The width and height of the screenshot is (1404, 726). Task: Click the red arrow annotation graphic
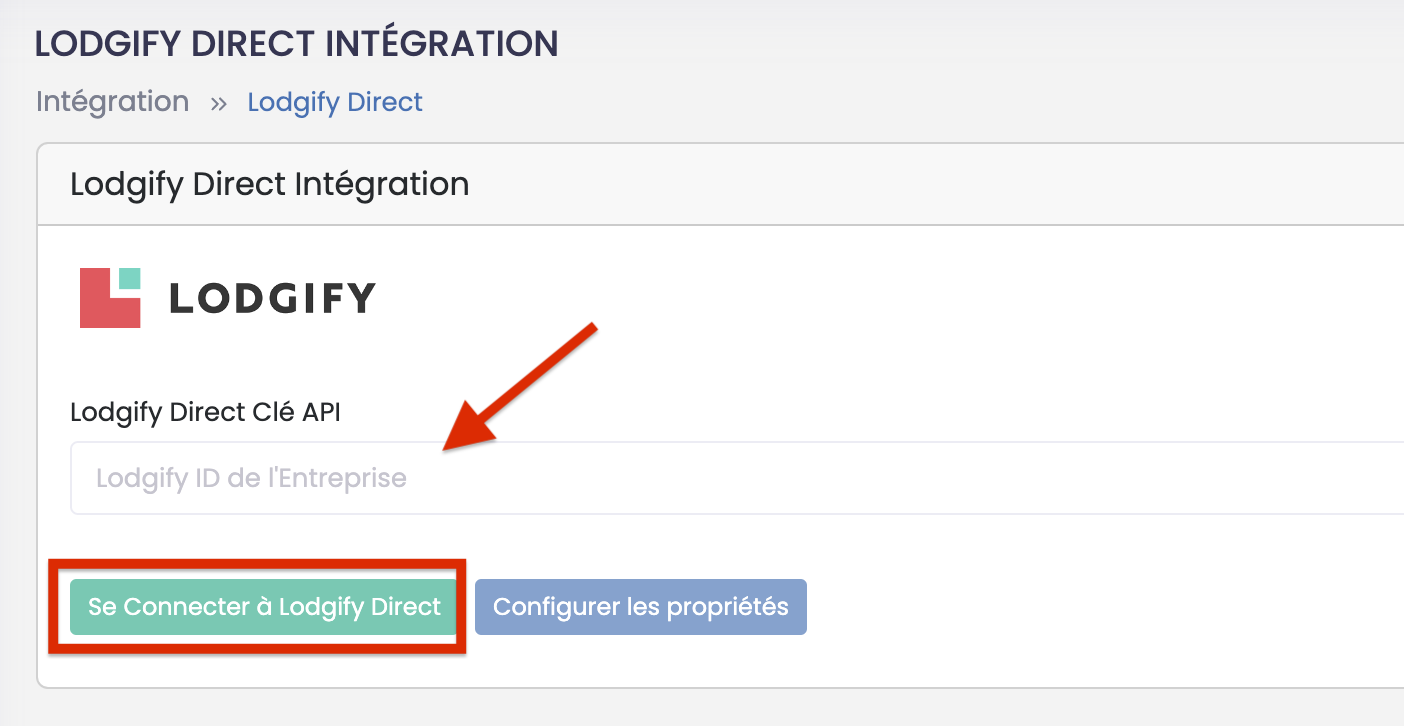tap(520, 388)
